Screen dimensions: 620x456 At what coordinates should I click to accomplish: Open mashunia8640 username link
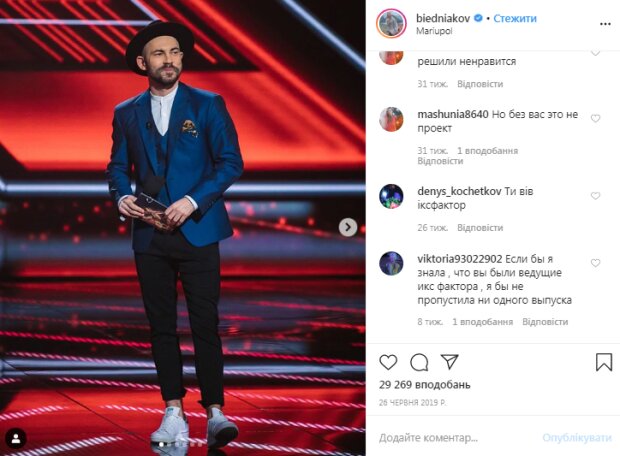pos(453,114)
